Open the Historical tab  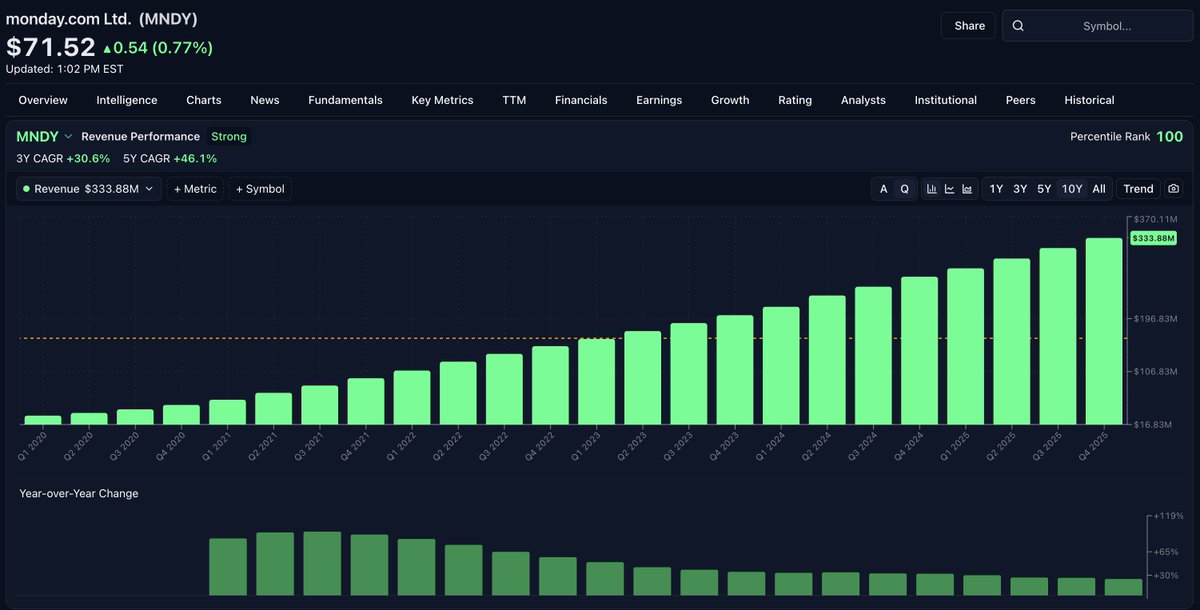[x=1089, y=100]
